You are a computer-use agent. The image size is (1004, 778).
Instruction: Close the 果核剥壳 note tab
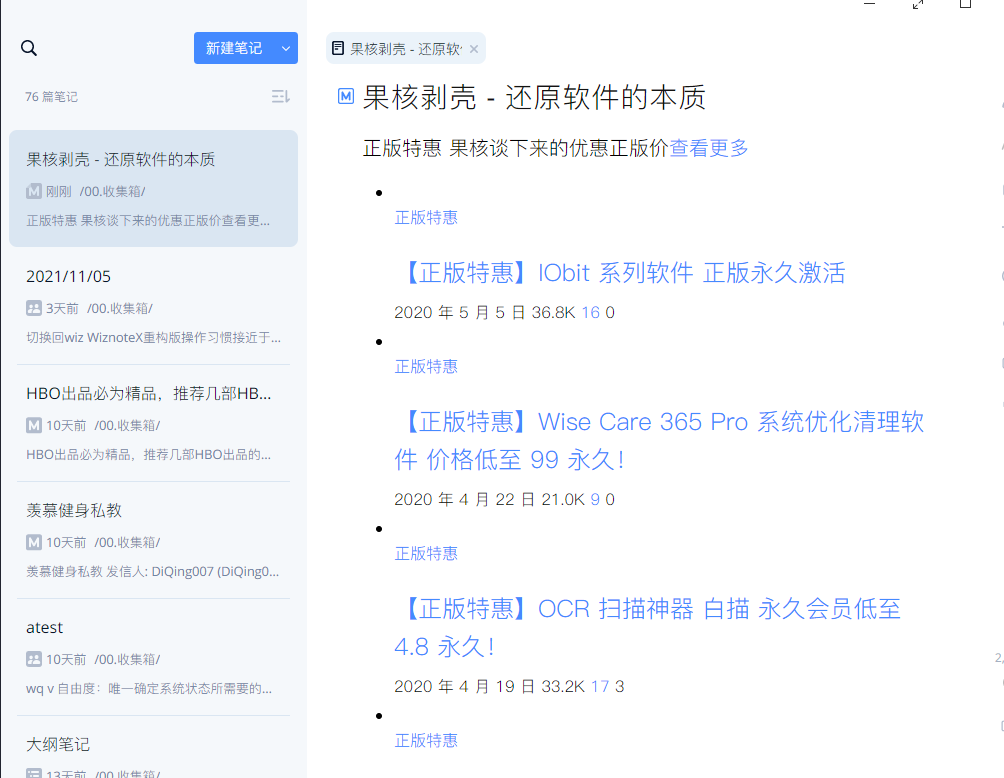(474, 49)
